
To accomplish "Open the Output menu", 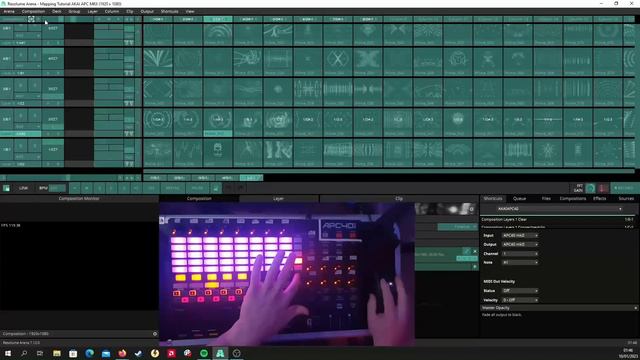I will click(147, 11).
